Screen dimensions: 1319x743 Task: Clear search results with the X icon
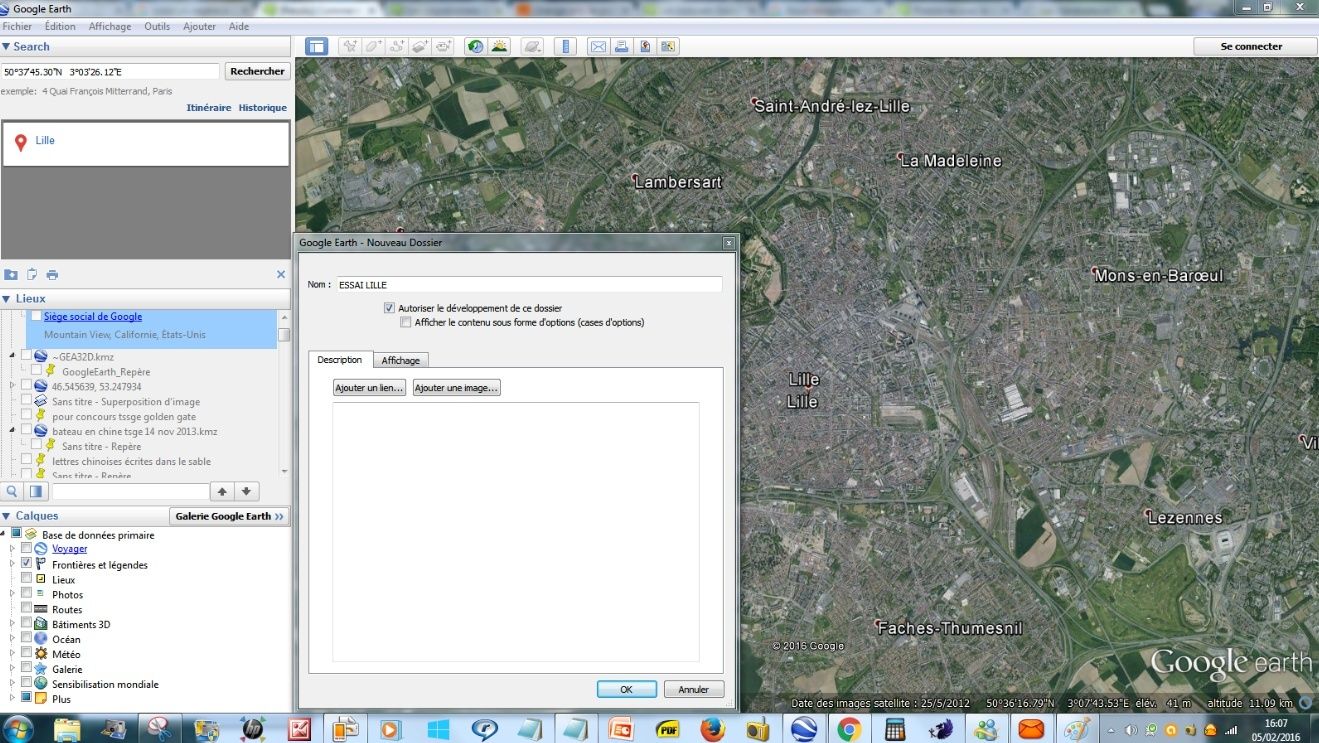point(281,274)
